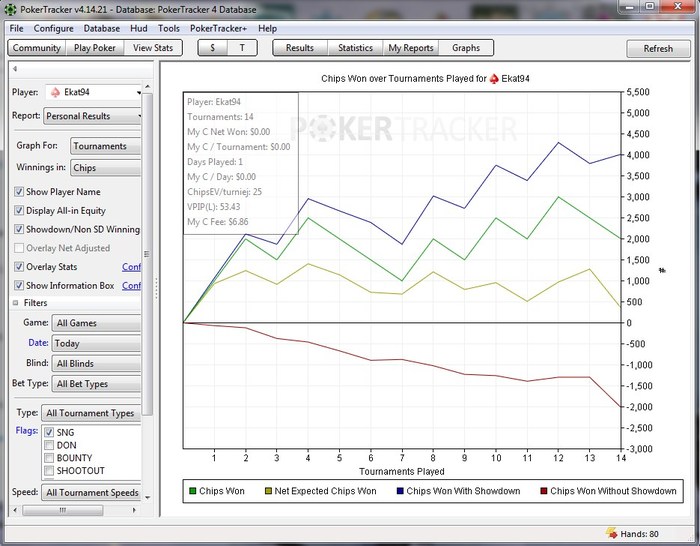Image resolution: width=700 pixels, height=546 pixels.
Task: Open the Configure menu
Action: coord(54,29)
